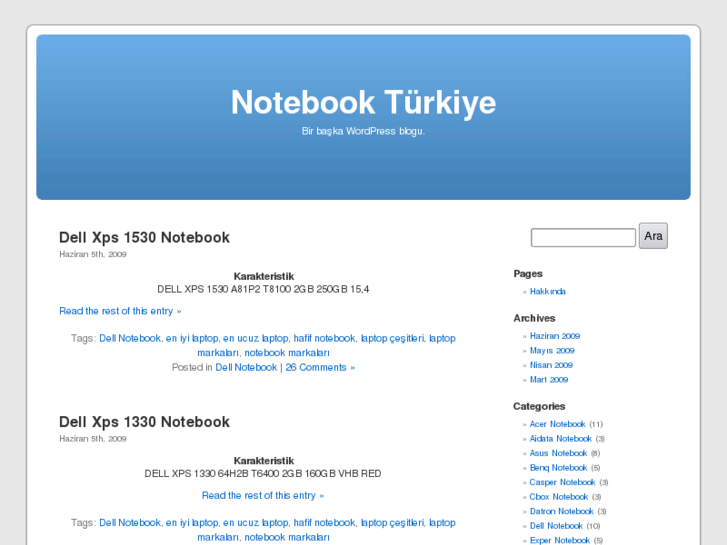Open Dell Notebook category in Posted in line
Viewport: 727px width, 545px height.
pyautogui.click(x=246, y=367)
